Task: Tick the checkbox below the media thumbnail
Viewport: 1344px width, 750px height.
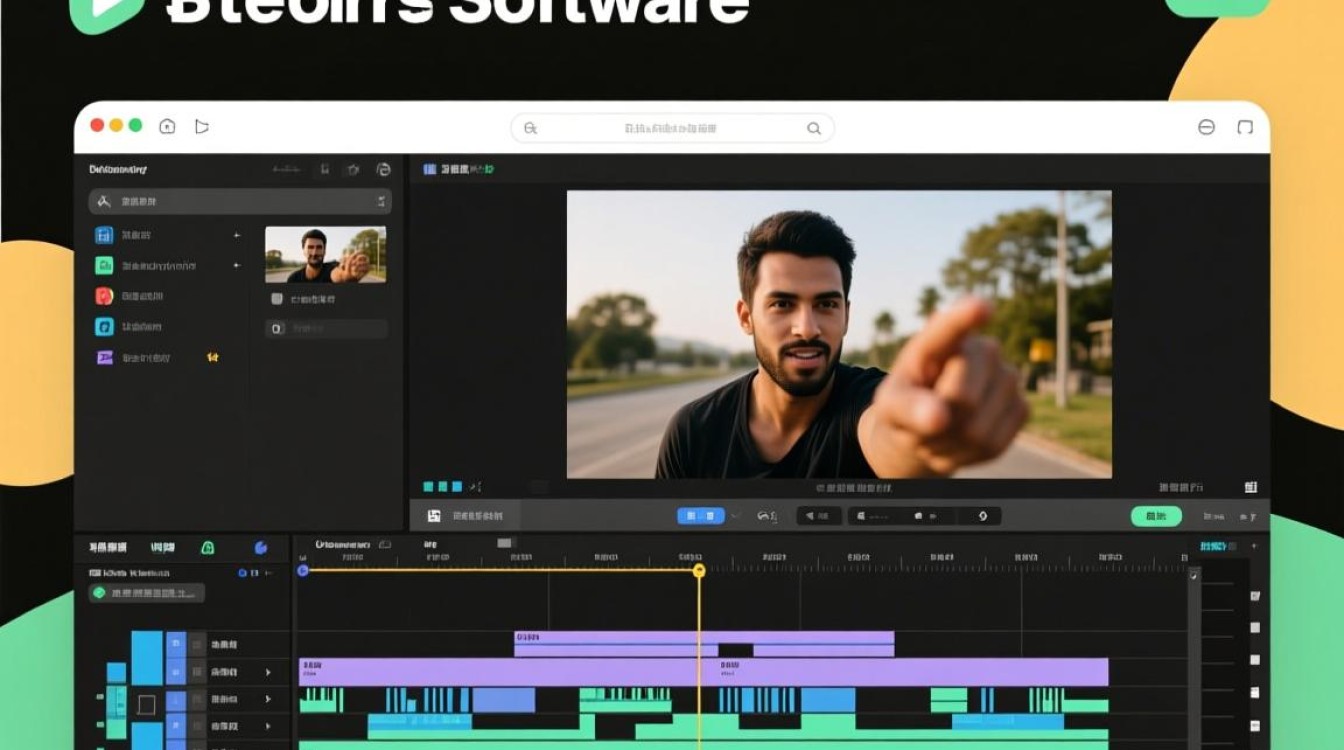Action: 277,298
